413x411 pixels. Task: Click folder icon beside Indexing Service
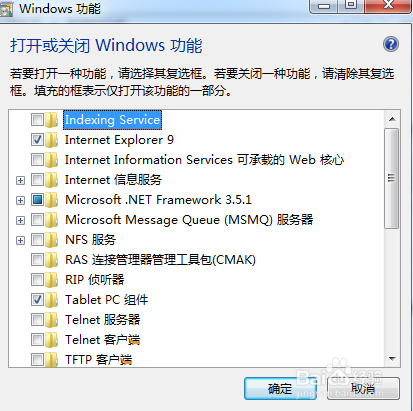(x=52, y=120)
